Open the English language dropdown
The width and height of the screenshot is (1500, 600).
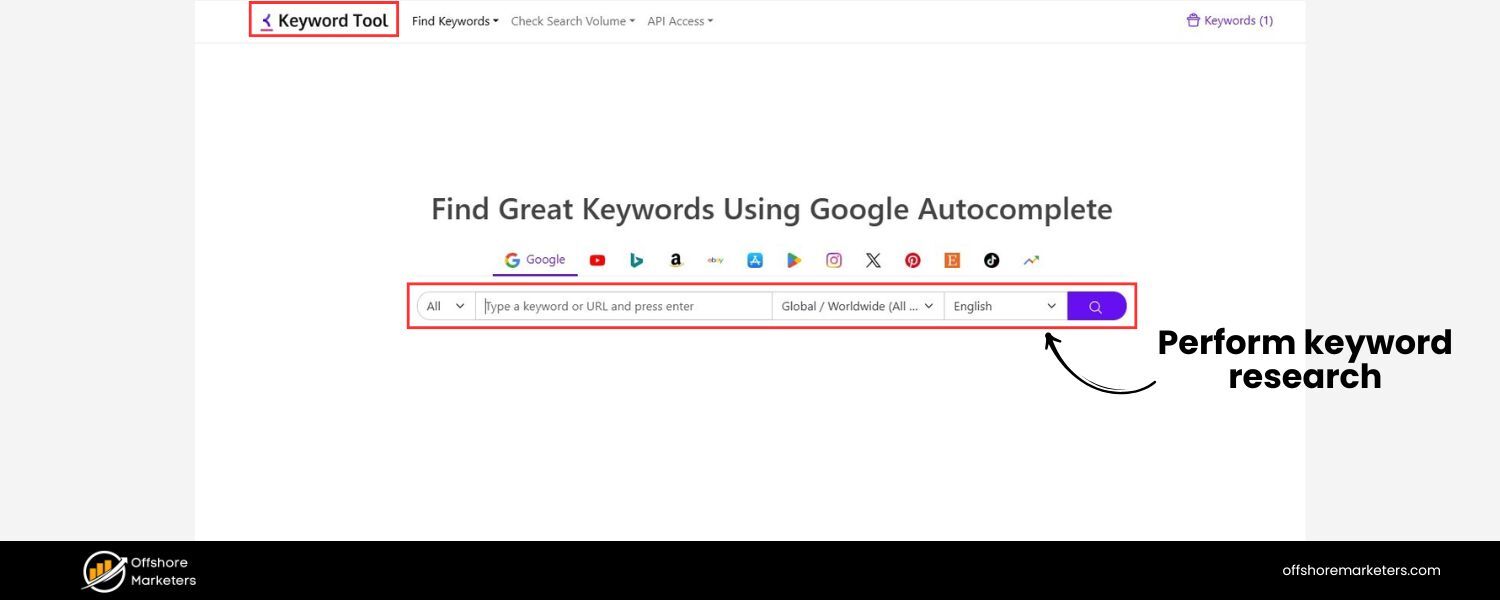pos(1003,306)
